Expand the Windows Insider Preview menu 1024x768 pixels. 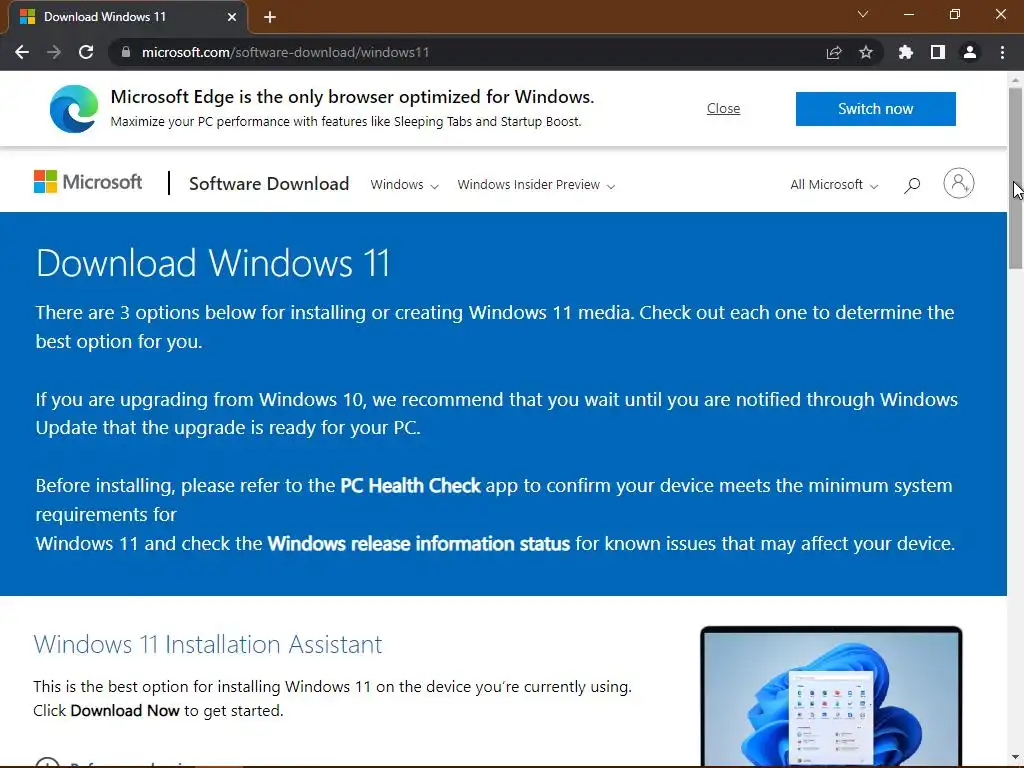click(536, 185)
